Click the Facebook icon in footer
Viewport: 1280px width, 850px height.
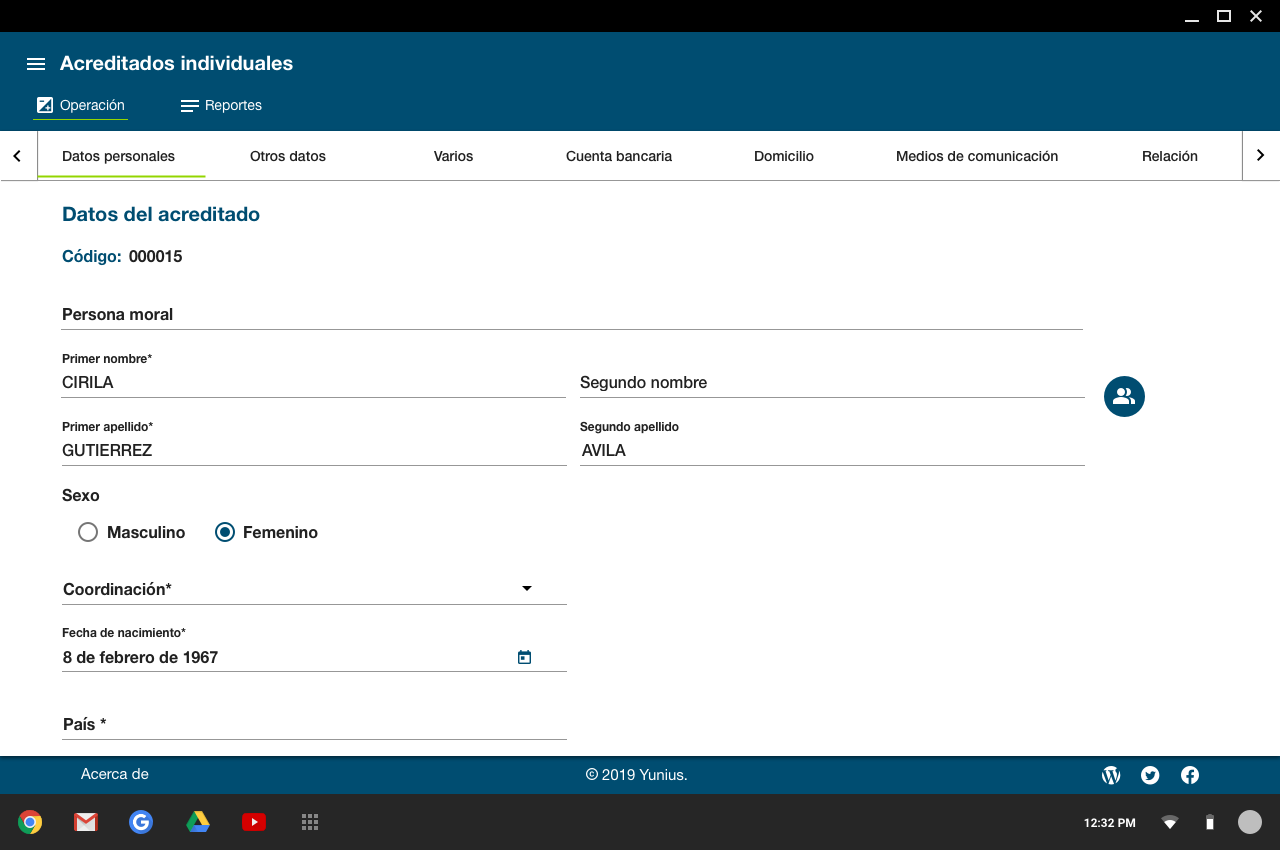(x=1190, y=775)
